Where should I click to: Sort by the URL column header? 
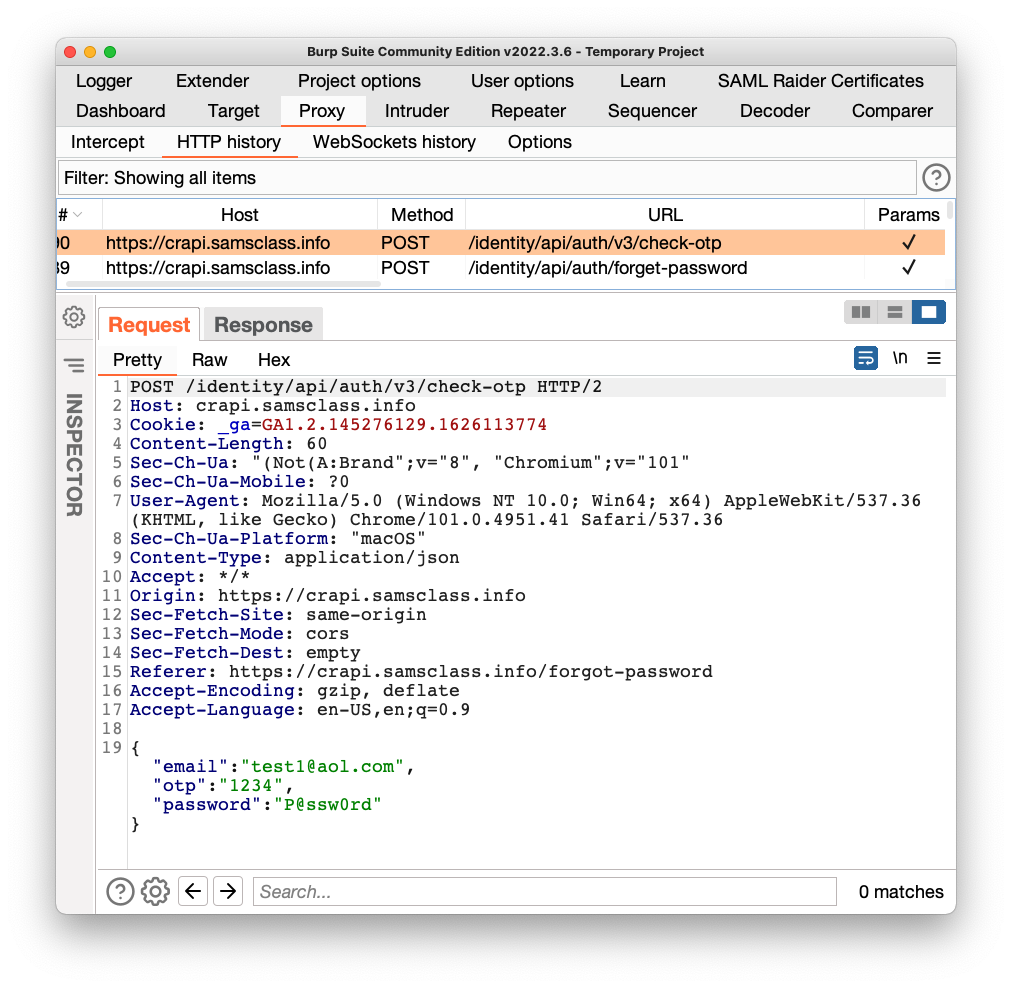coord(665,214)
